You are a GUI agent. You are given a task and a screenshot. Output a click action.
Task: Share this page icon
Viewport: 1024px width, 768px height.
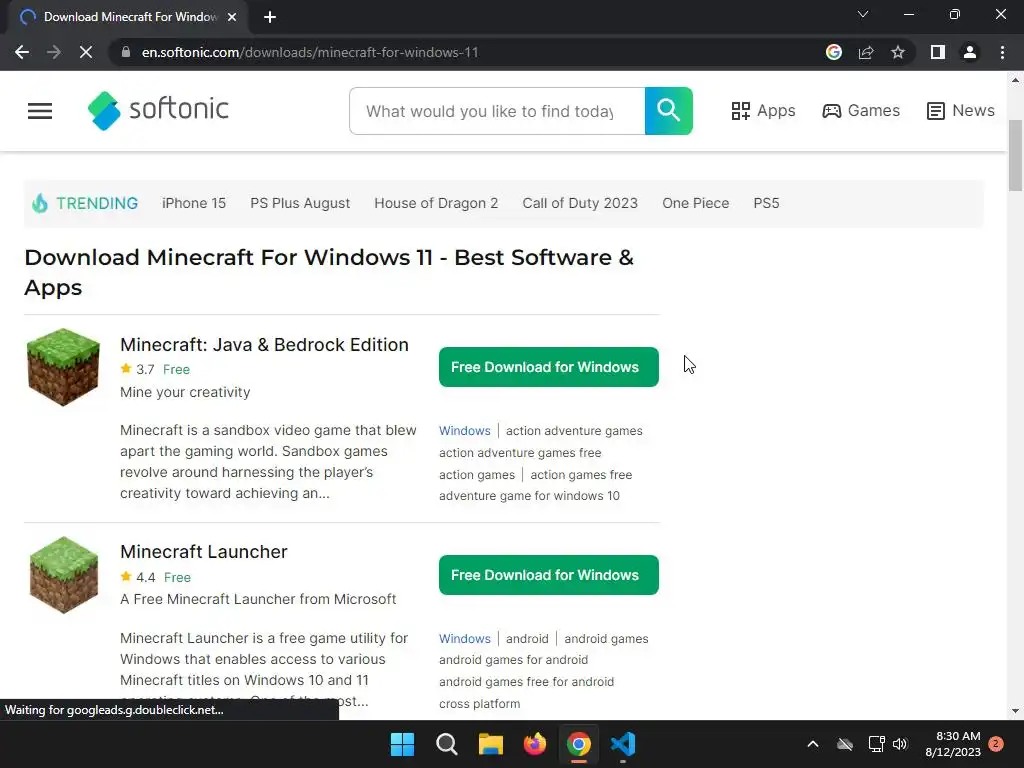tap(866, 52)
